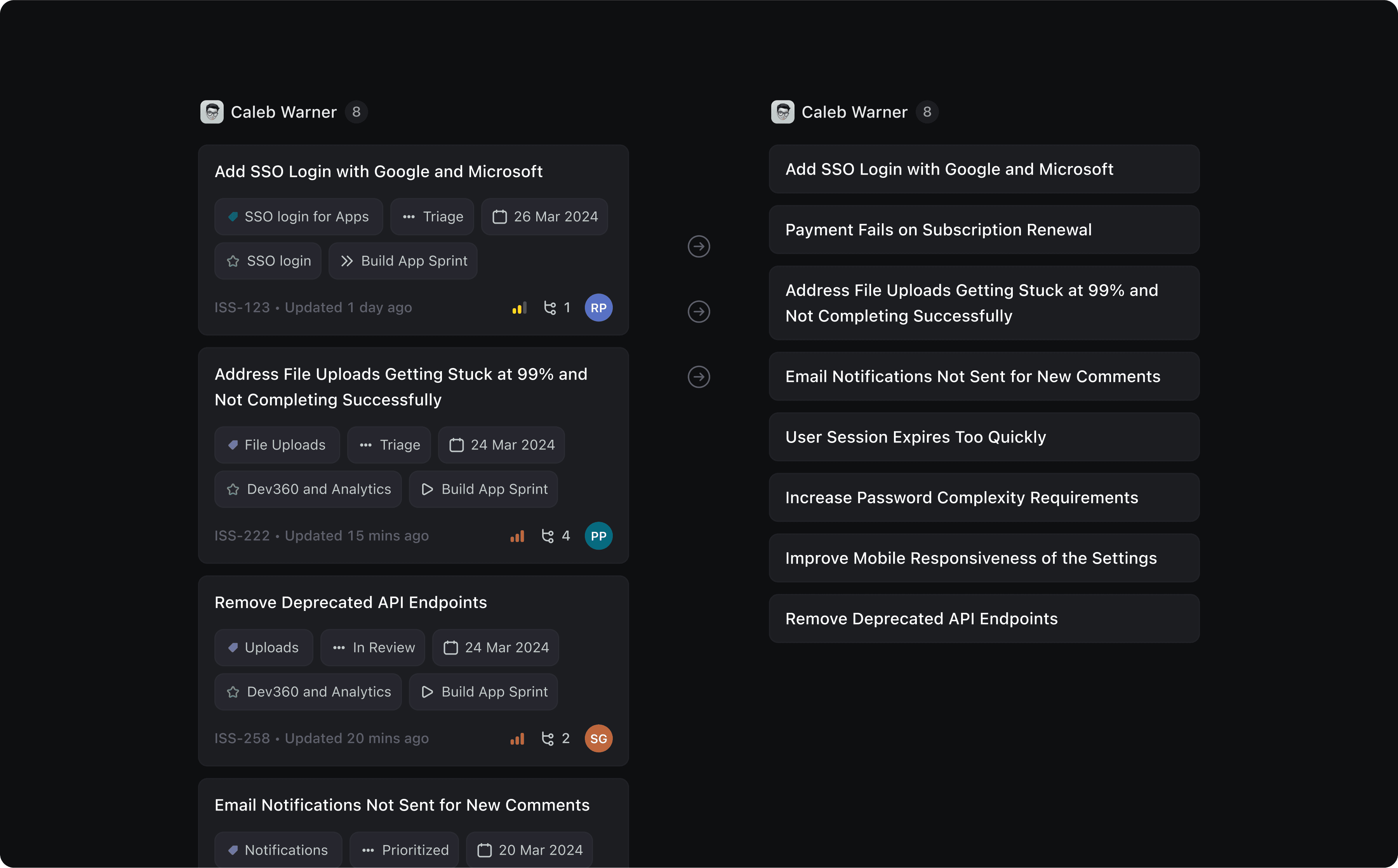Click the bottom circled arrow icon
The image size is (1398, 868).
pyautogui.click(x=699, y=377)
